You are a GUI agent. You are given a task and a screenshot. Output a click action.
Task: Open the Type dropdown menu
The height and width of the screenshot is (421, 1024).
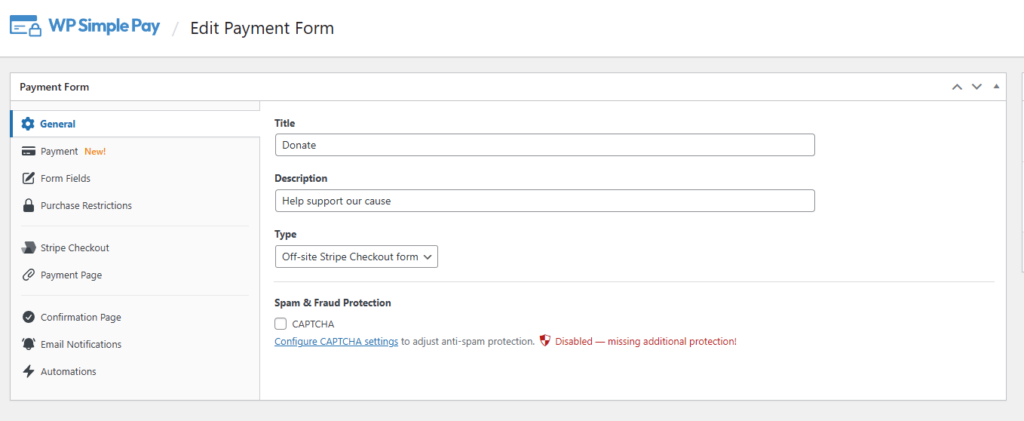[356, 257]
